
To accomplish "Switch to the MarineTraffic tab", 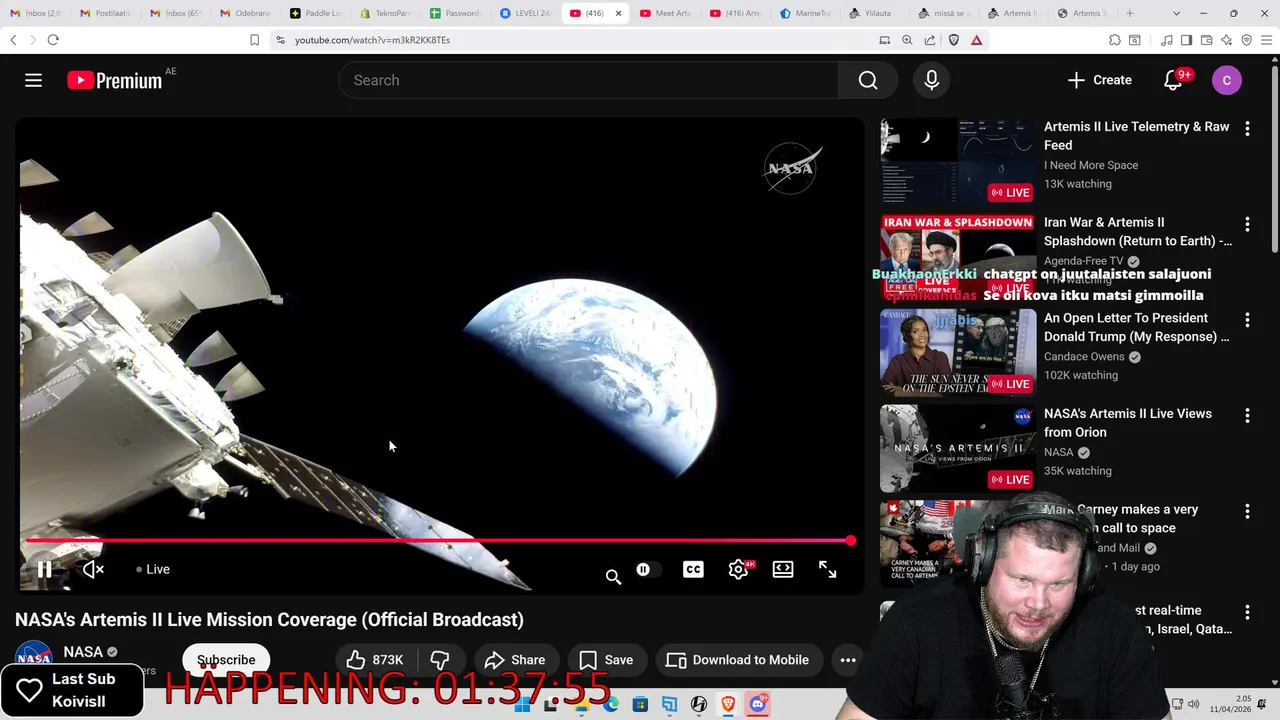I will click(x=805, y=13).
